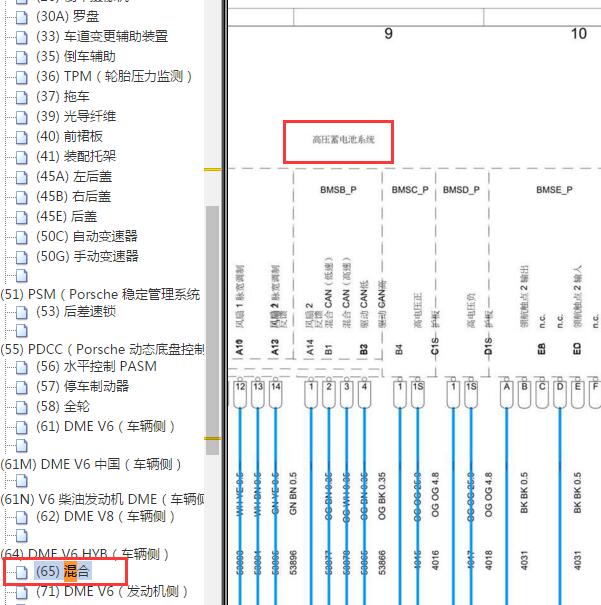601x605 pixels.
Task: Select (50C) 自动变速器 item
Action: click(x=87, y=237)
